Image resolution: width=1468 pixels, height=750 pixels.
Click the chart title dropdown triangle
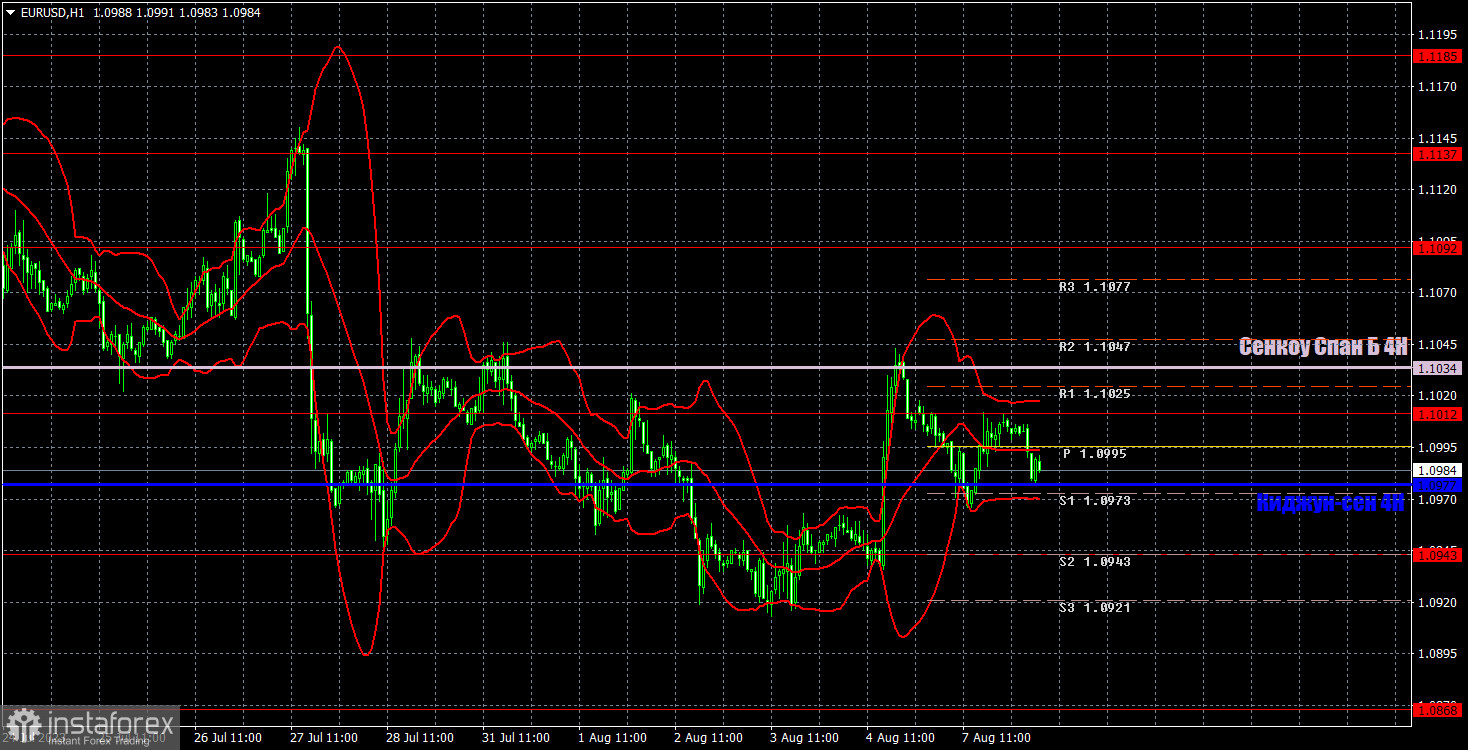tap(10, 12)
